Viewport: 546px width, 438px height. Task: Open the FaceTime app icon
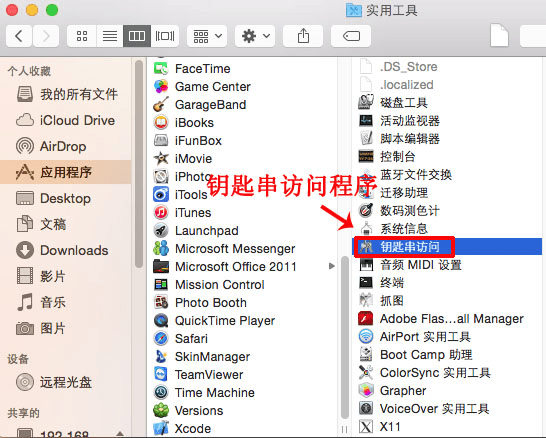click(161, 69)
